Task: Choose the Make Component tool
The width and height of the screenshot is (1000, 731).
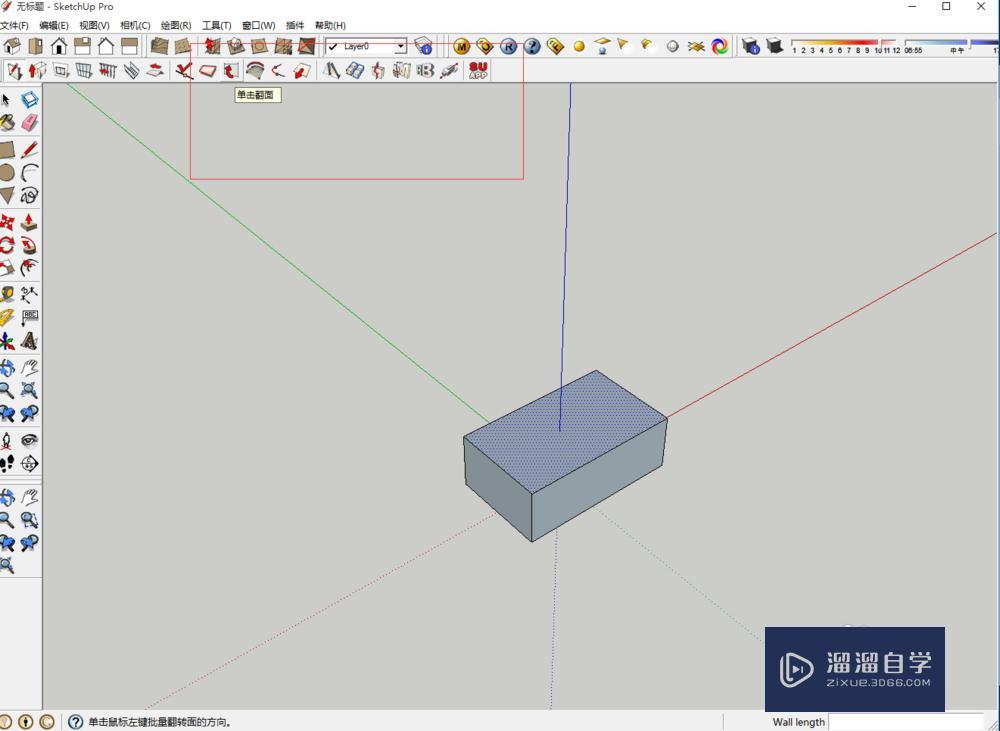Action: 29,100
